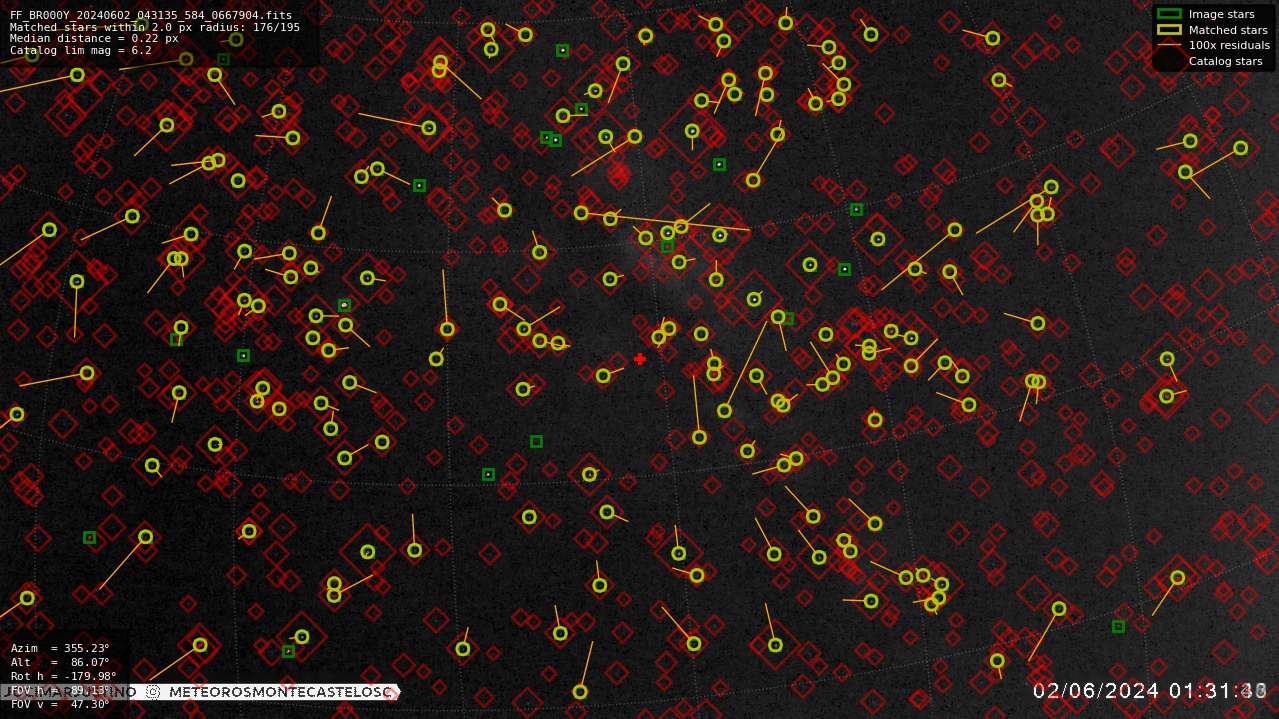This screenshot has height=719, width=1279.
Task: Click the red cross at the image center
Action: tap(640, 359)
